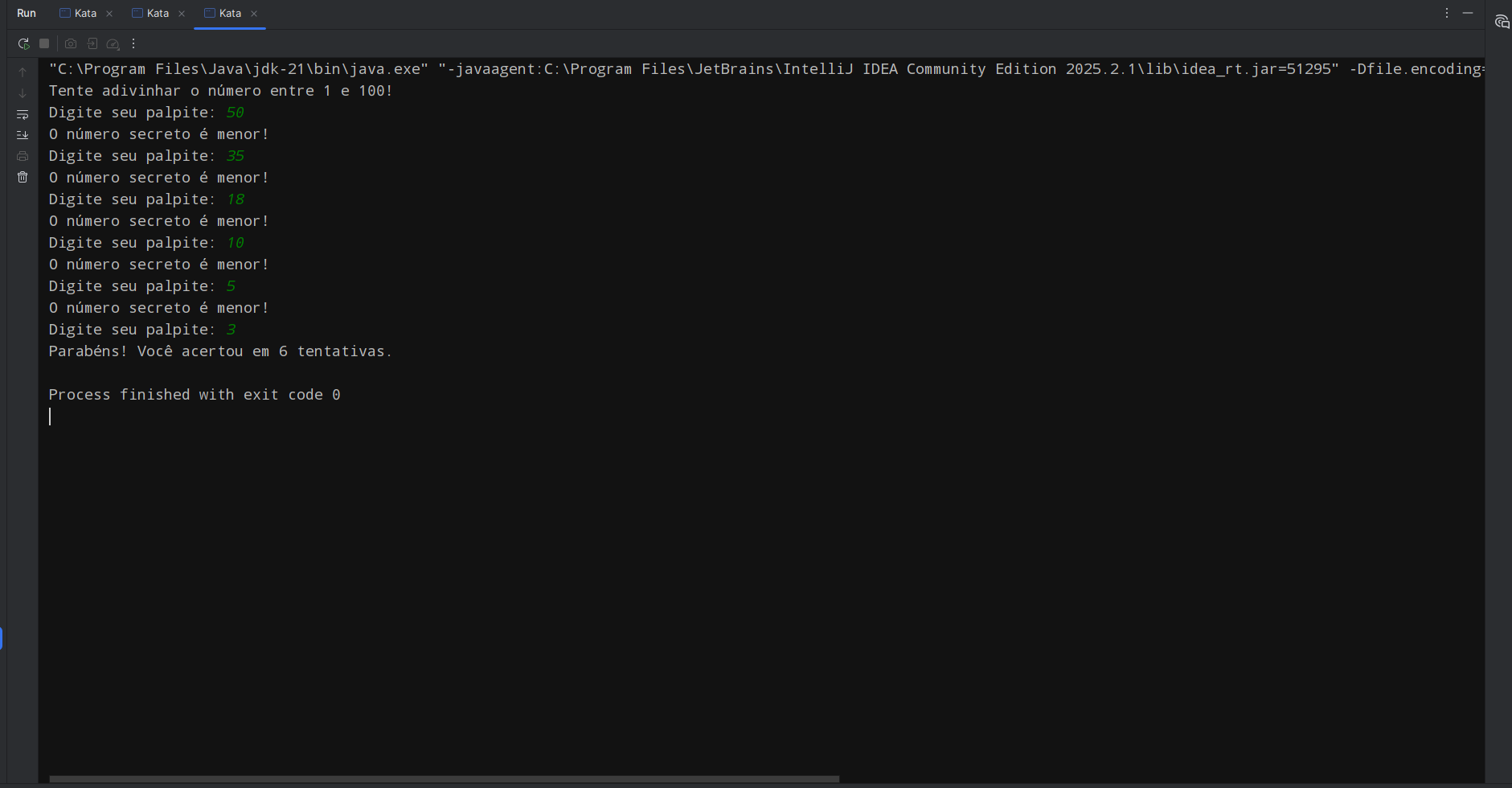This screenshot has height=788, width=1512.
Task: Click the console line 'Process finished with exit code 0'
Action: pyautogui.click(x=195, y=395)
